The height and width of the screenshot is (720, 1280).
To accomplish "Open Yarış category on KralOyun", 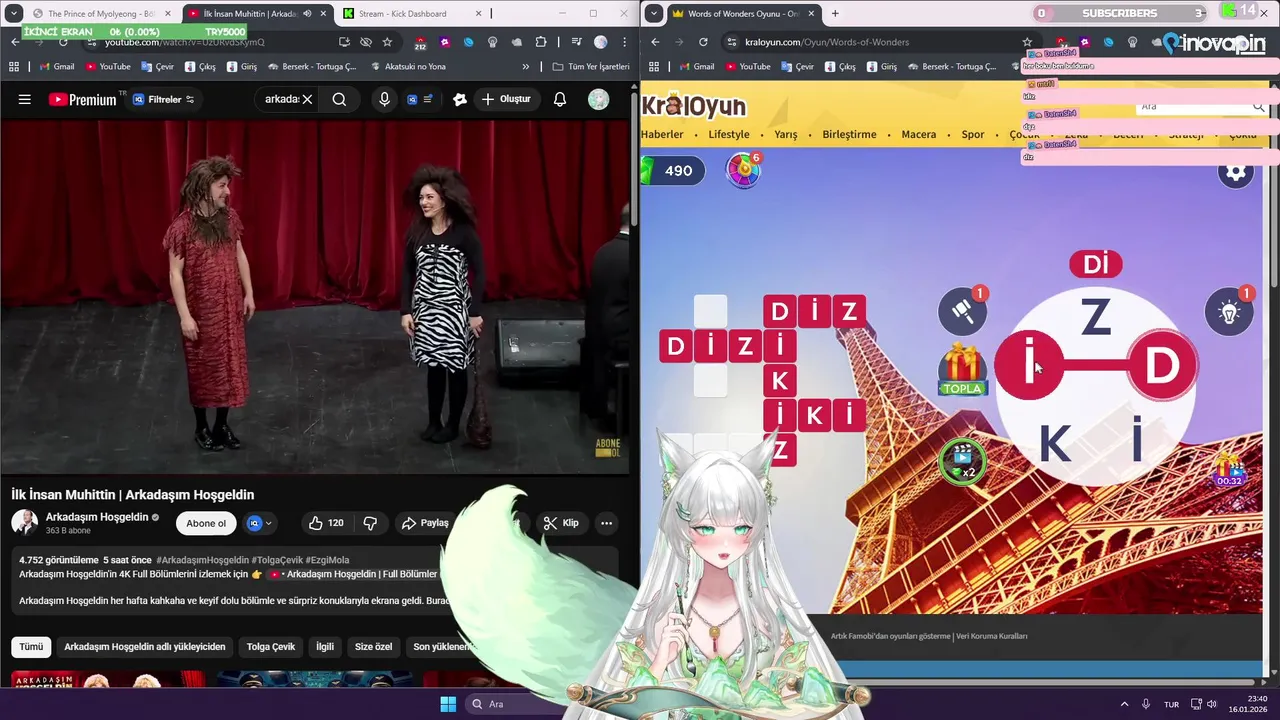I will click(786, 134).
